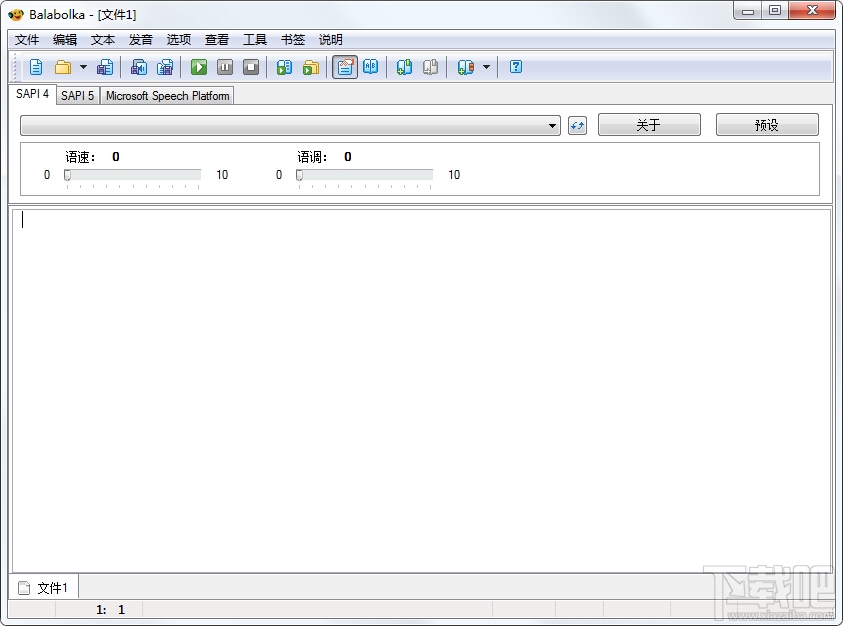Click the refresh voices icon button

pos(577,126)
